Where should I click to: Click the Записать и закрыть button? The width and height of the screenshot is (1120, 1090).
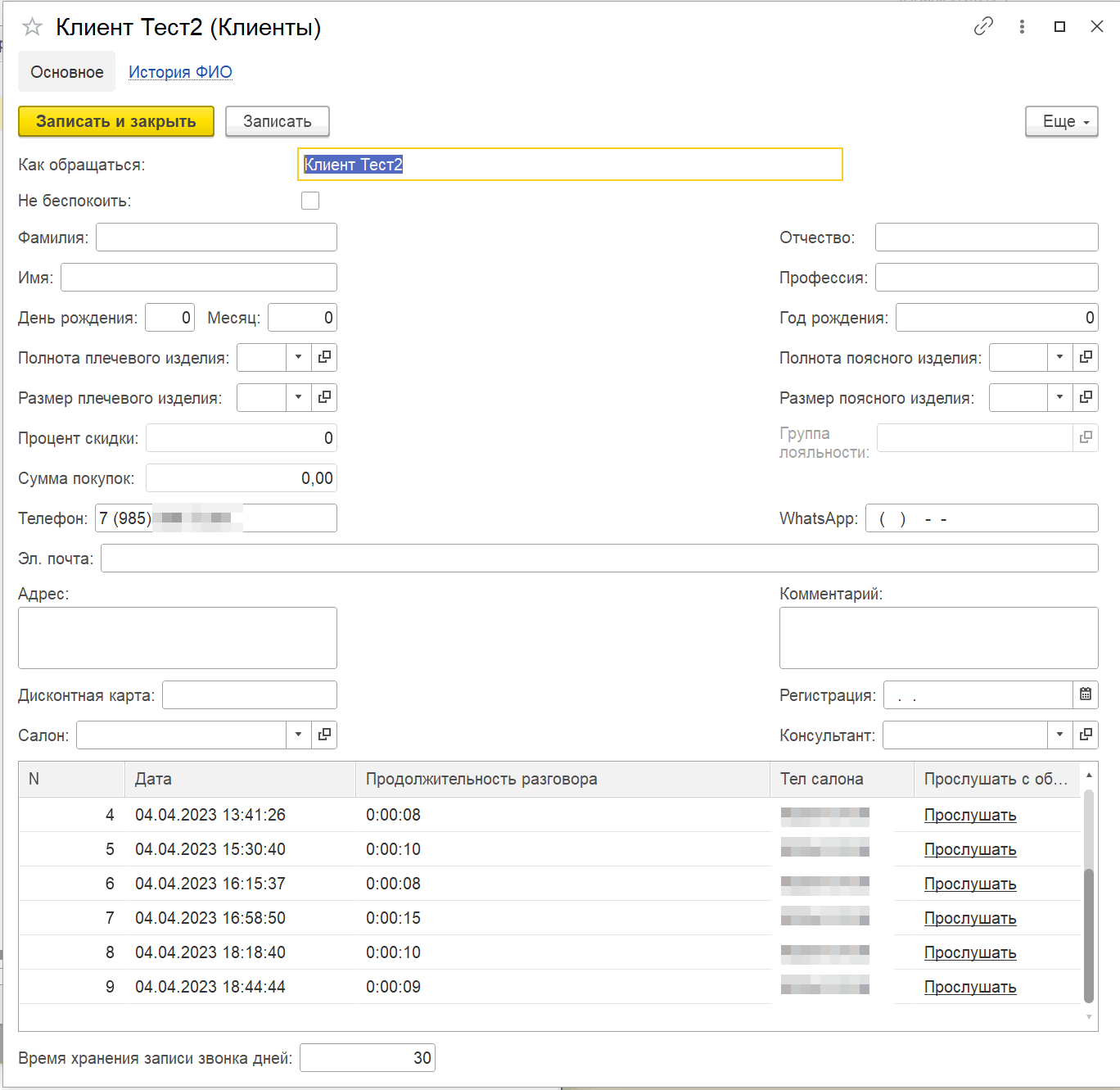(116, 121)
